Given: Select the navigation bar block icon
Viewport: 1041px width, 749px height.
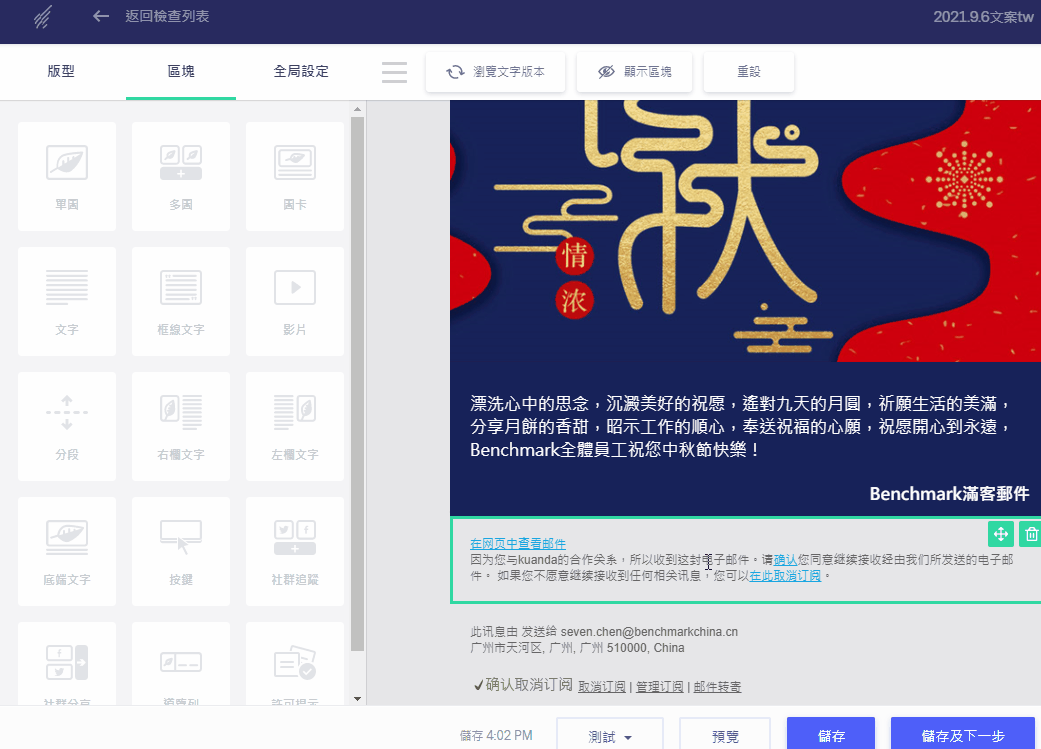Looking at the screenshot, I should click(x=181, y=662).
